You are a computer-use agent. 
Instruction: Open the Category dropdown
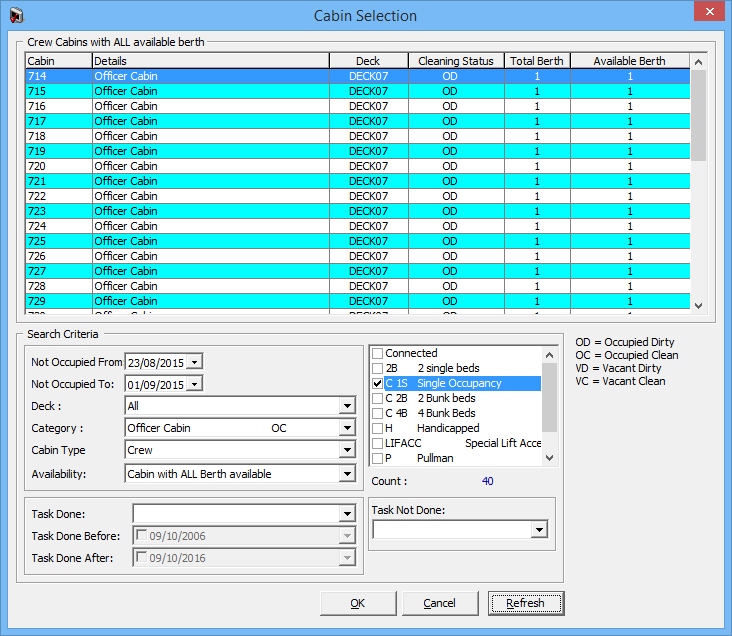(x=347, y=428)
